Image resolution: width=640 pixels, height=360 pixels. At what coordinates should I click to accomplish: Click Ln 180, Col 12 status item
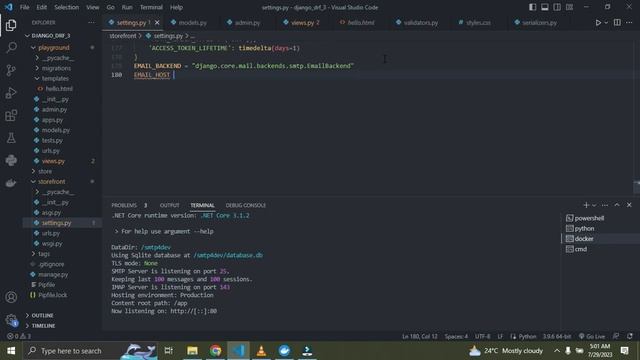(x=420, y=336)
